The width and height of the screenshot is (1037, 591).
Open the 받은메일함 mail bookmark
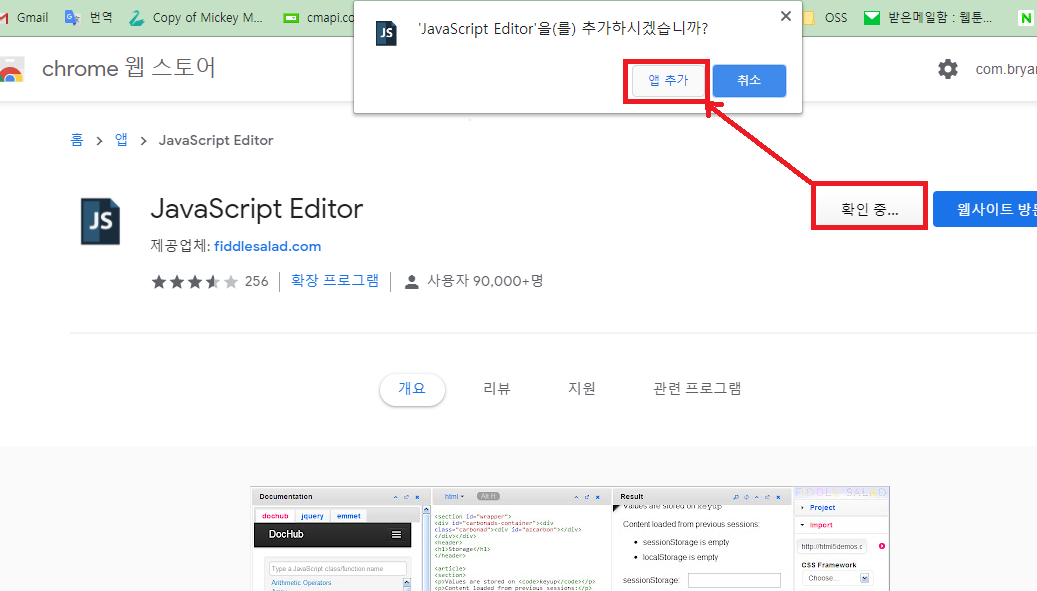click(928, 18)
